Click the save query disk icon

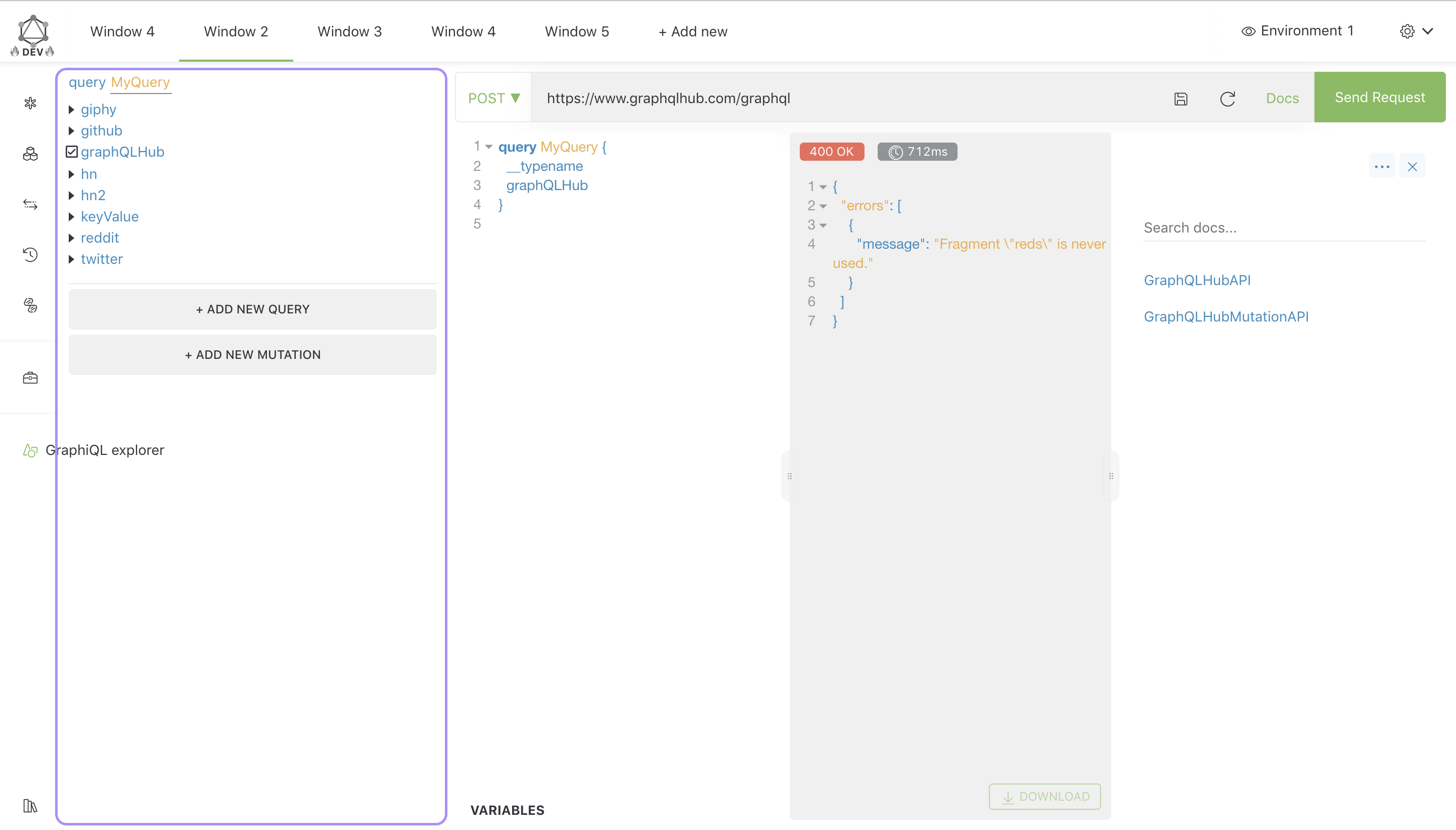tap(1180, 99)
